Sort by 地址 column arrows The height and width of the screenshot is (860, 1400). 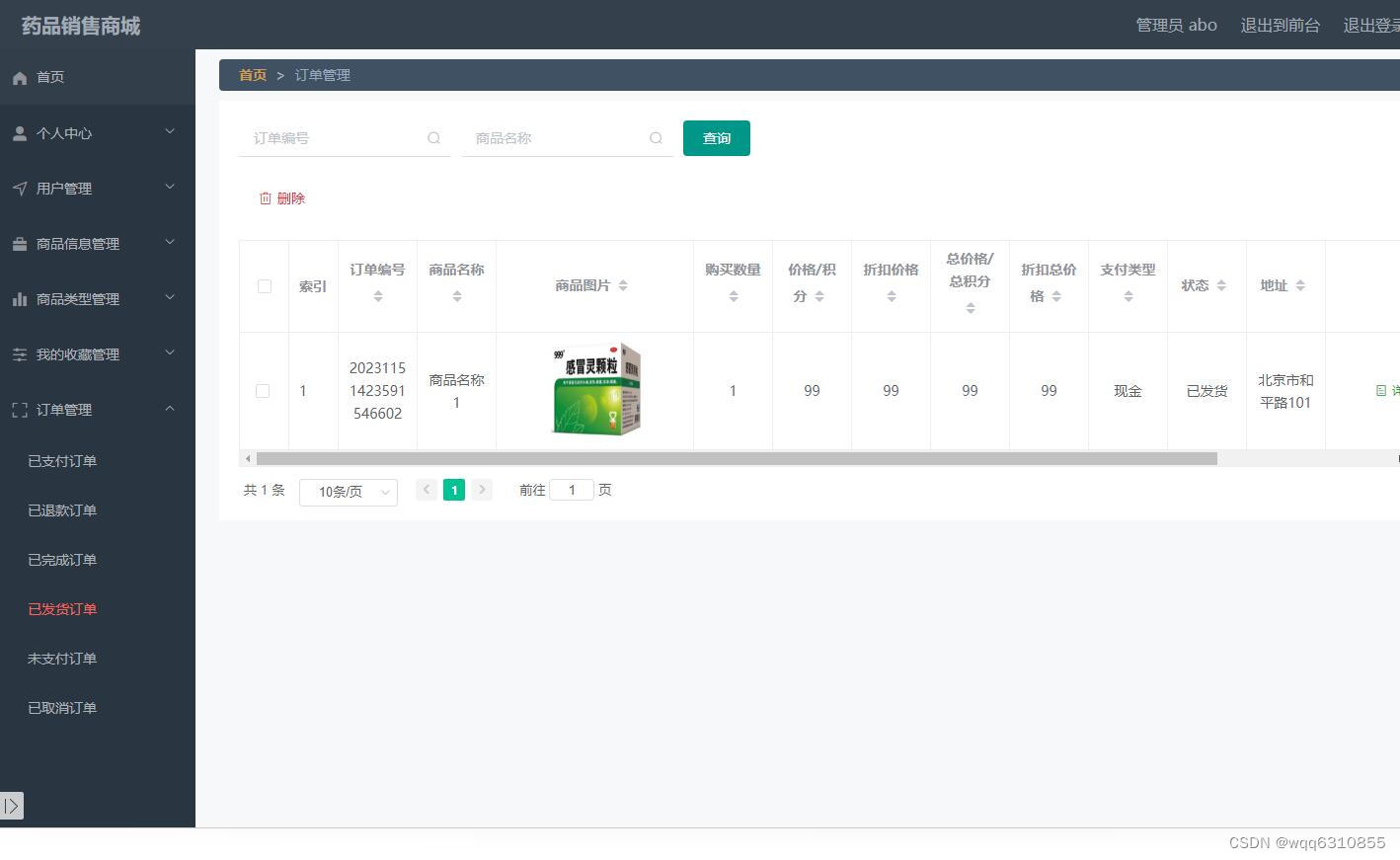1300,285
